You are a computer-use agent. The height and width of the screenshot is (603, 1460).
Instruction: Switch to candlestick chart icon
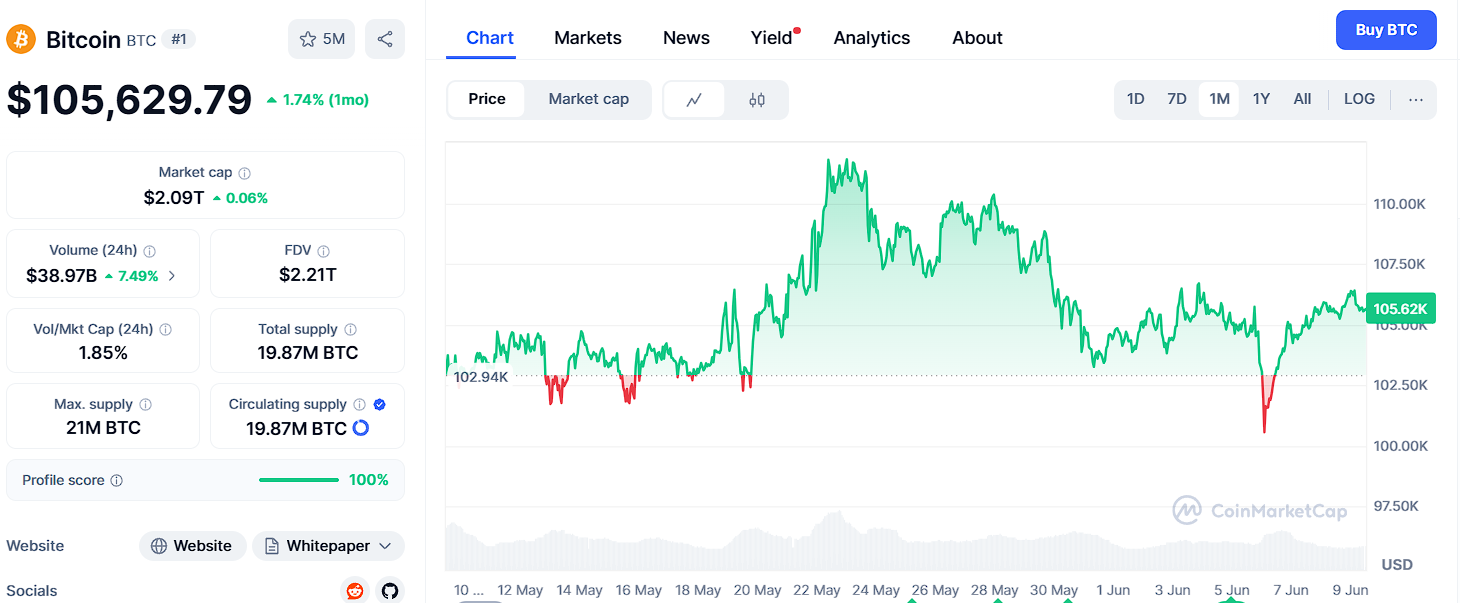[x=757, y=99]
